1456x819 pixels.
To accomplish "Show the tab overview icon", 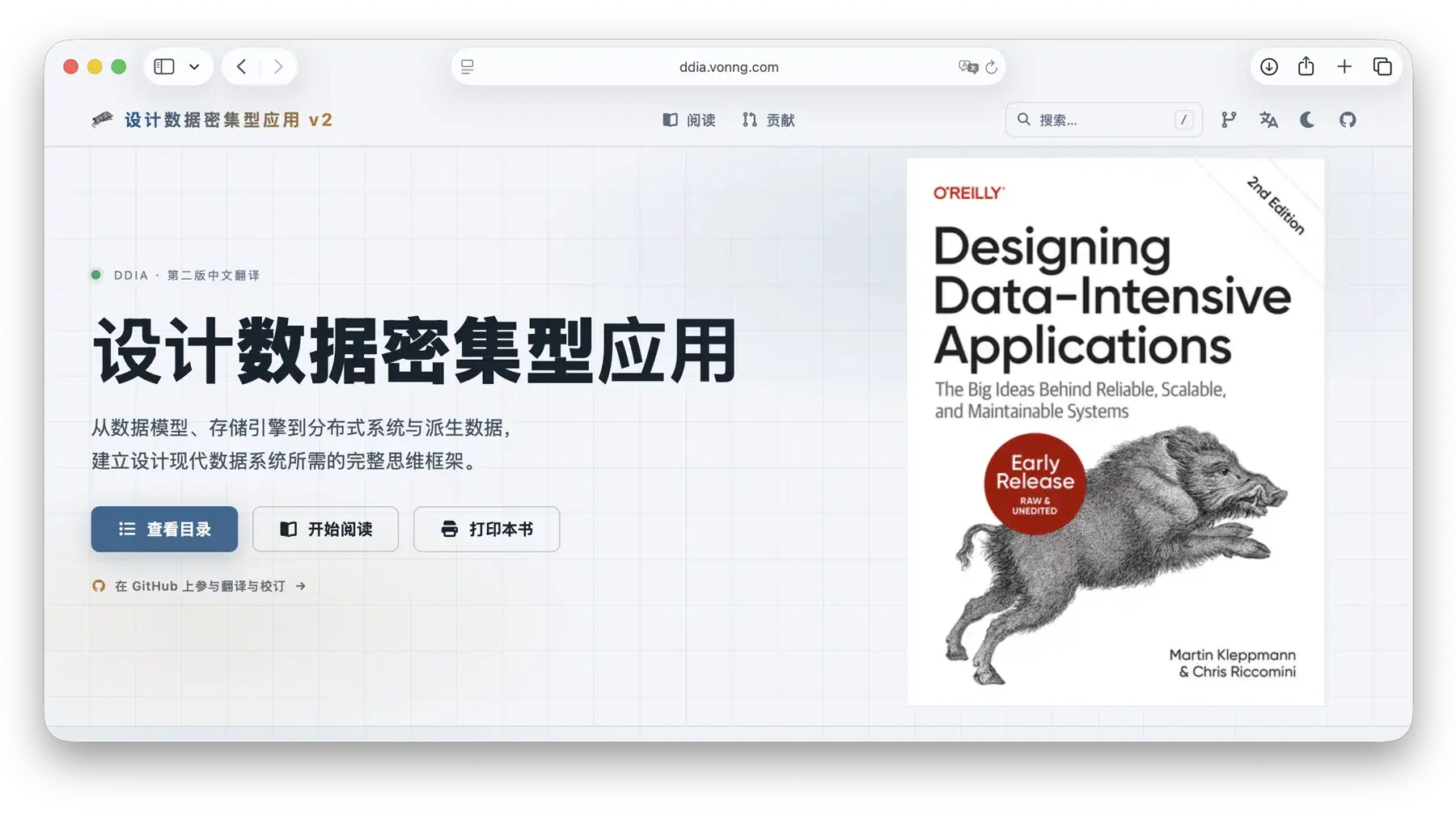I will click(x=1382, y=67).
